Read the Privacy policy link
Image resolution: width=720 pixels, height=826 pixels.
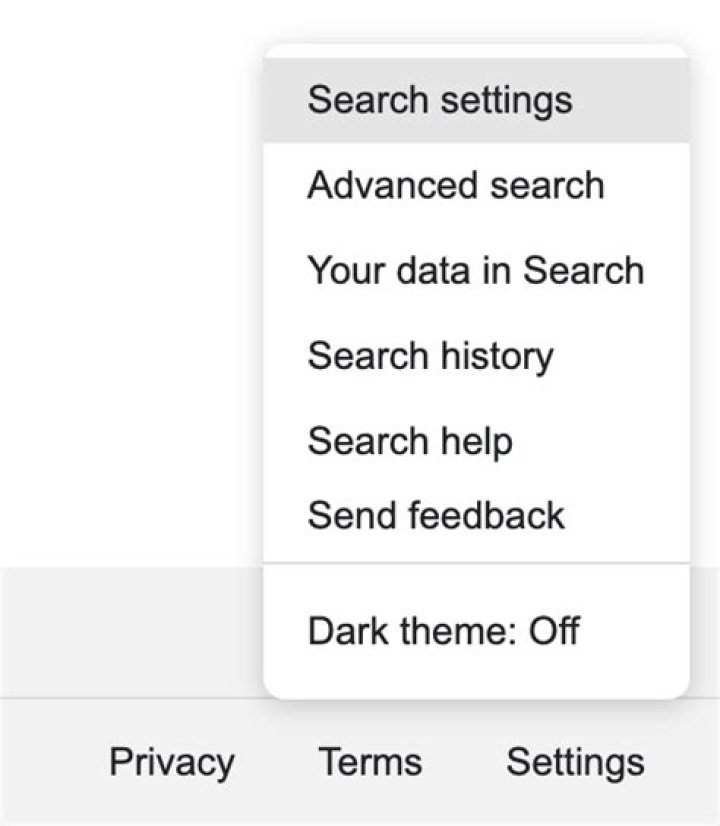(172, 763)
